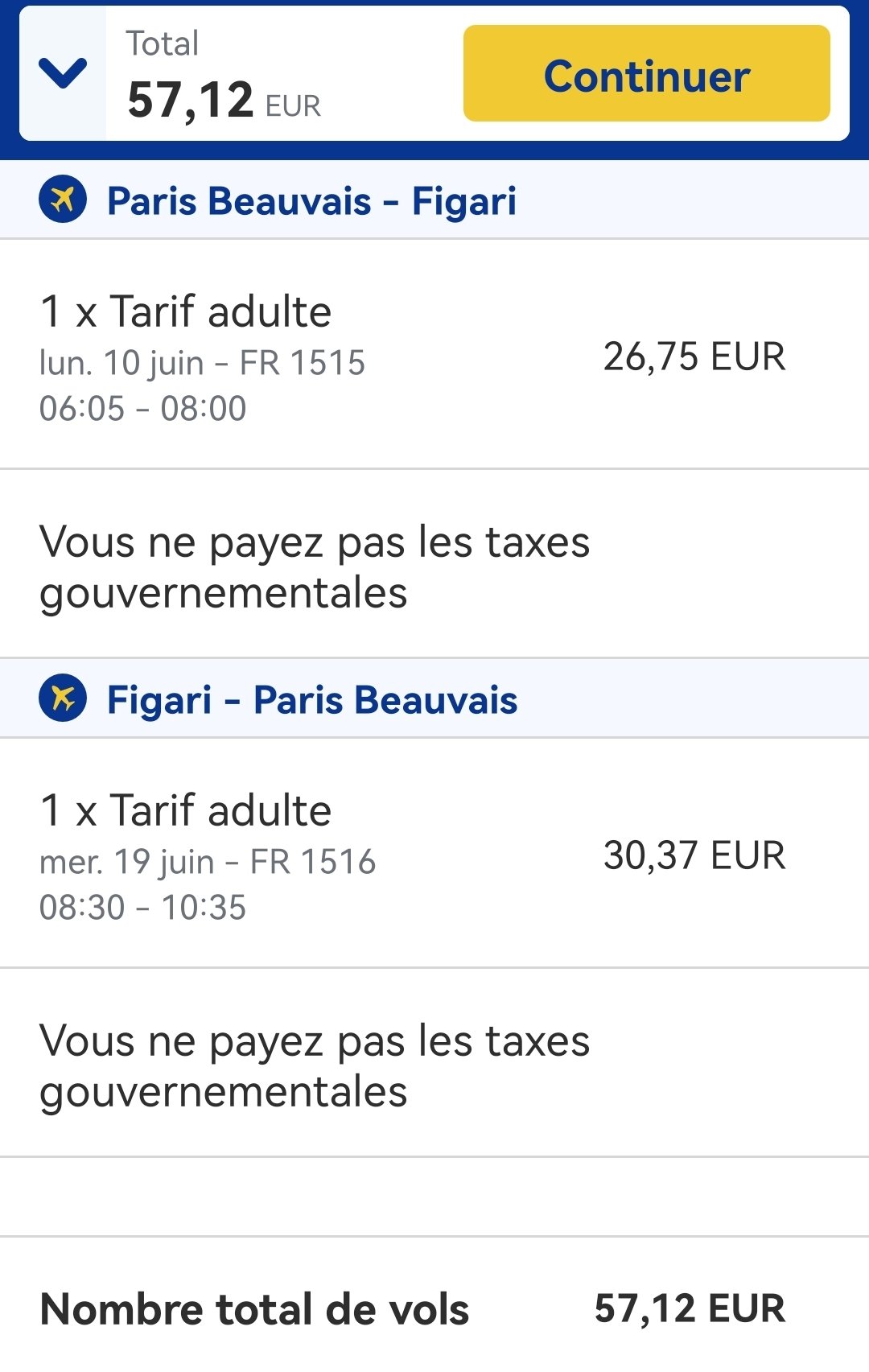Image resolution: width=869 pixels, height=1372 pixels.
Task: Tap the outbound time 06:05 - 08:00
Action: (x=143, y=409)
